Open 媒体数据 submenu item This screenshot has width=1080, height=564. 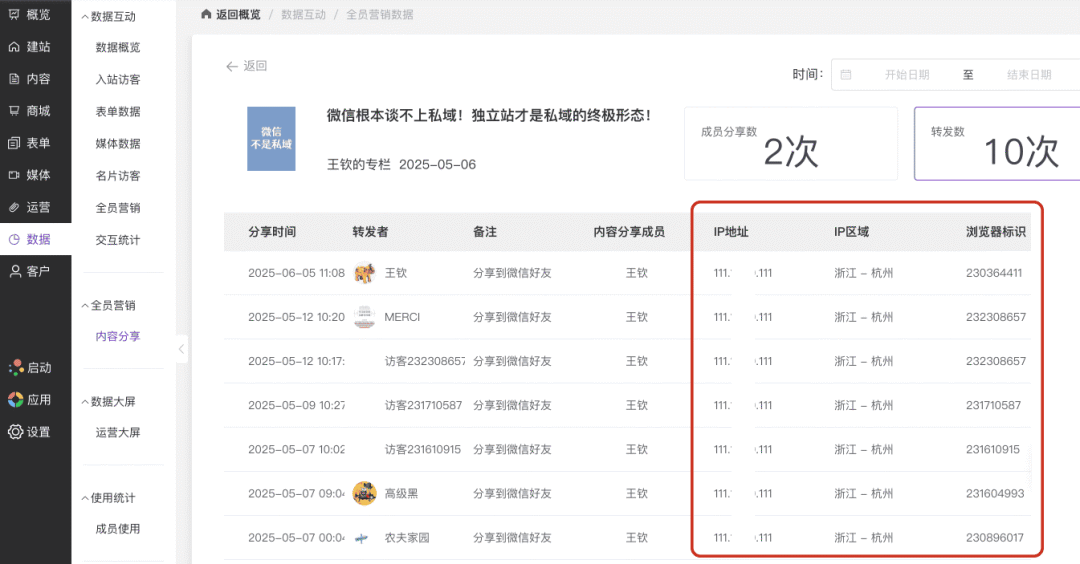coord(118,143)
